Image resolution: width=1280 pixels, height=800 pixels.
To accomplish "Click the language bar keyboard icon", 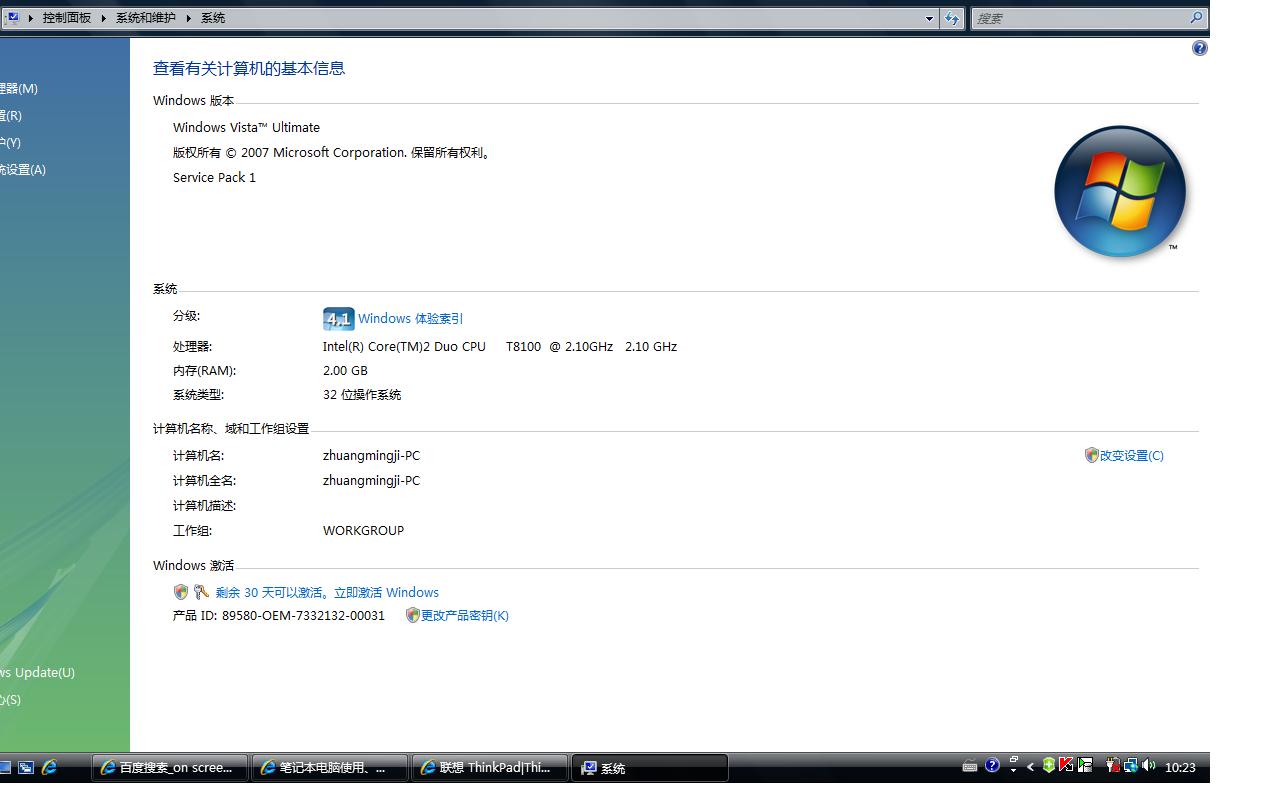I will pos(970,766).
